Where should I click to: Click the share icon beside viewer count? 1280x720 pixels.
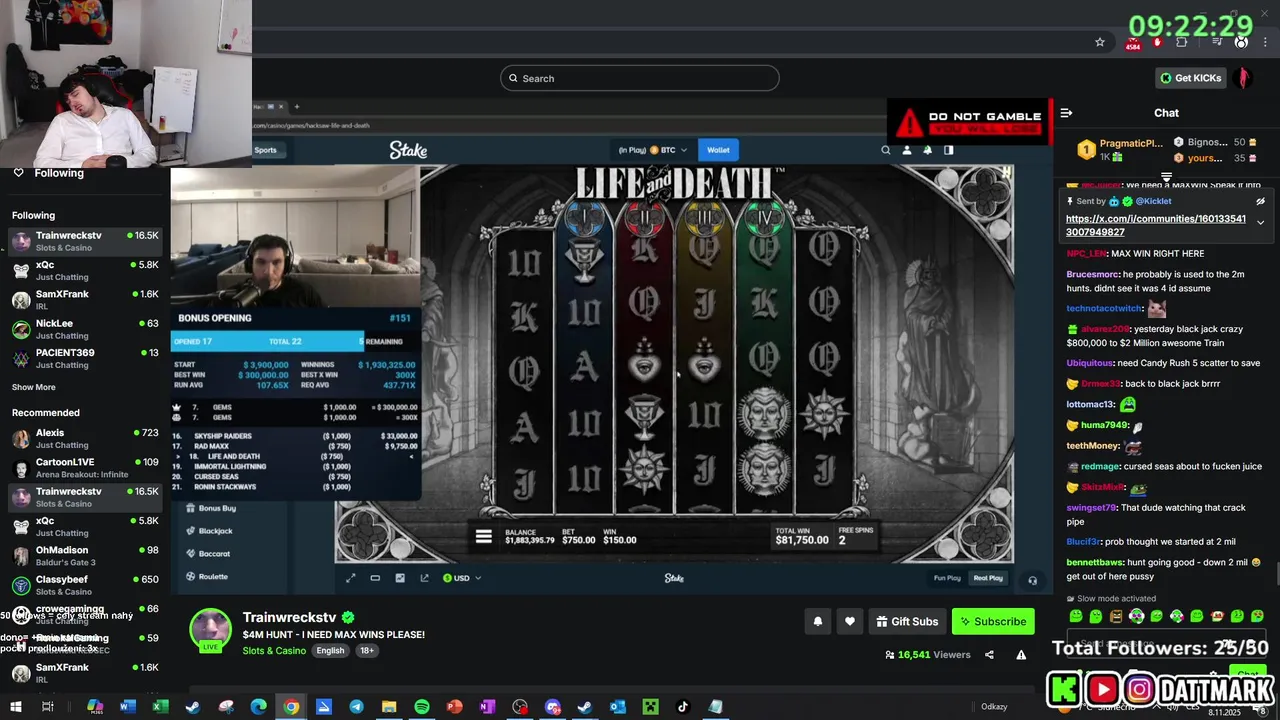pos(989,655)
